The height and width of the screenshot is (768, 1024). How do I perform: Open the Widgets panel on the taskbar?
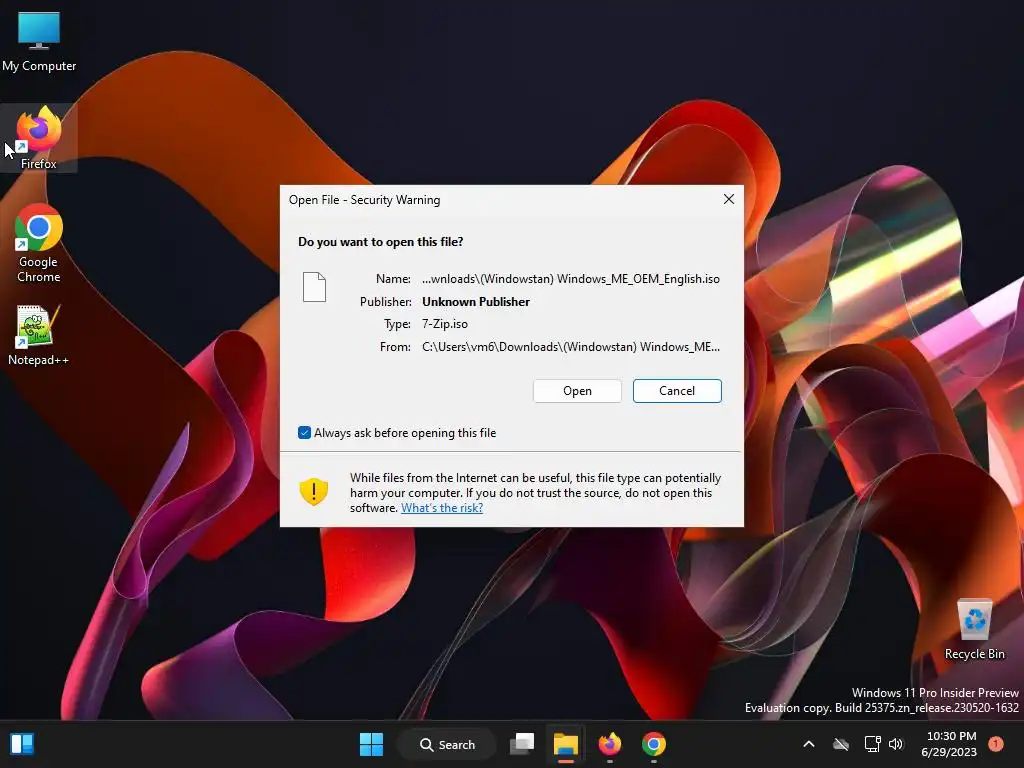pyautogui.click(x=22, y=744)
